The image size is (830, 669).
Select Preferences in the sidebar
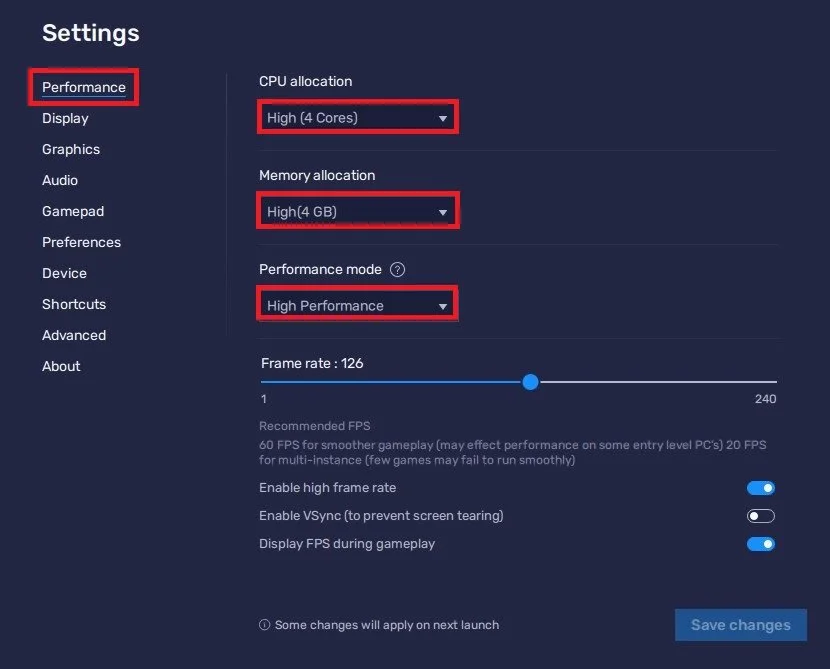point(82,242)
